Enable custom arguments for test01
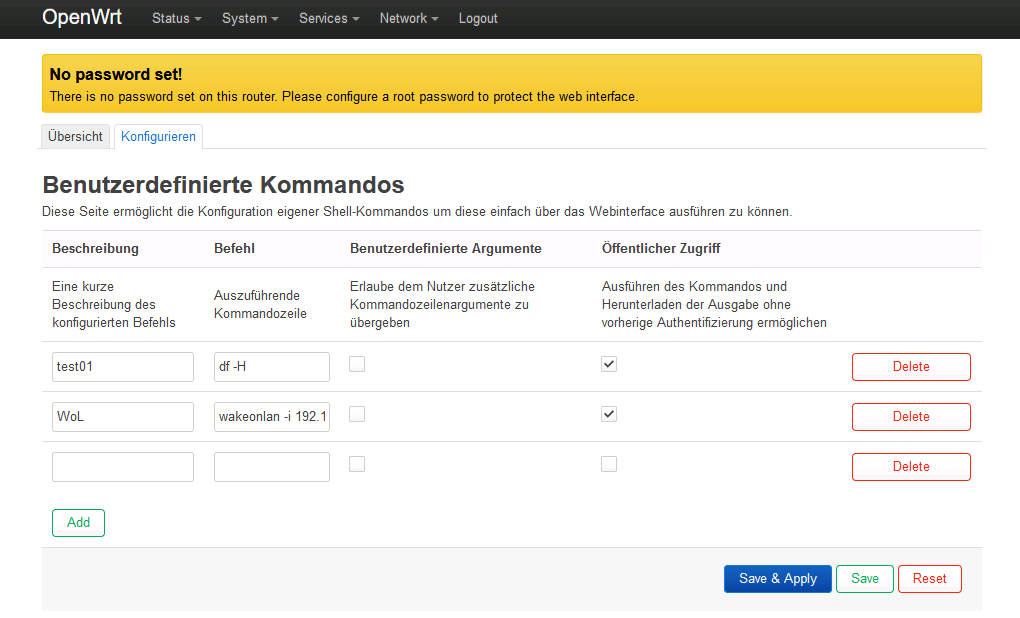 357,365
